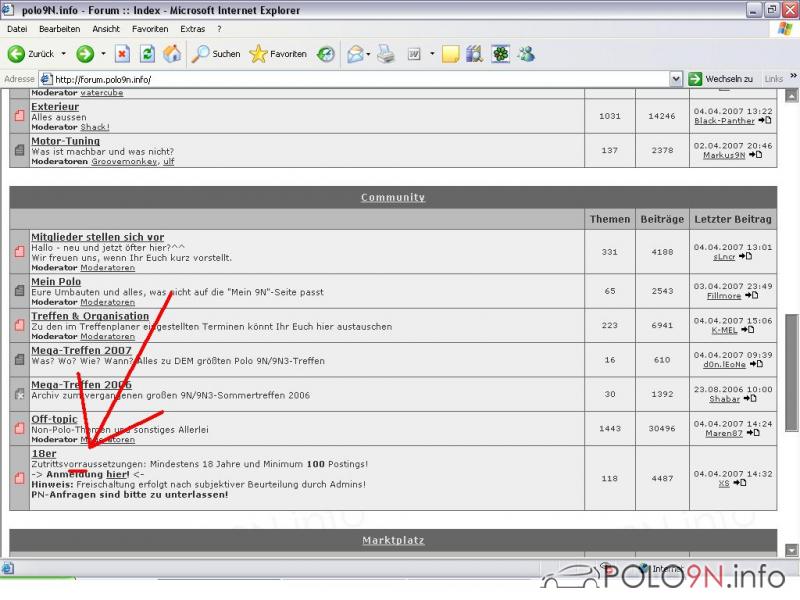Open last poster Markus9N profile
The height and width of the screenshot is (600, 800).
[x=724, y=155]
